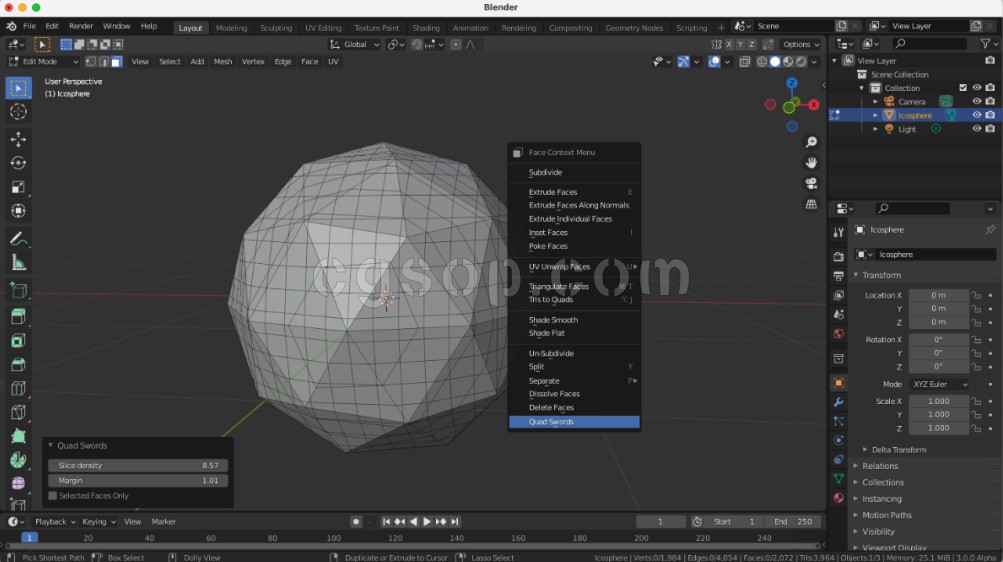The image size is (1003, 562).
Task: Switch to the Sculpting workspace tab
Action: click(276, 28)
